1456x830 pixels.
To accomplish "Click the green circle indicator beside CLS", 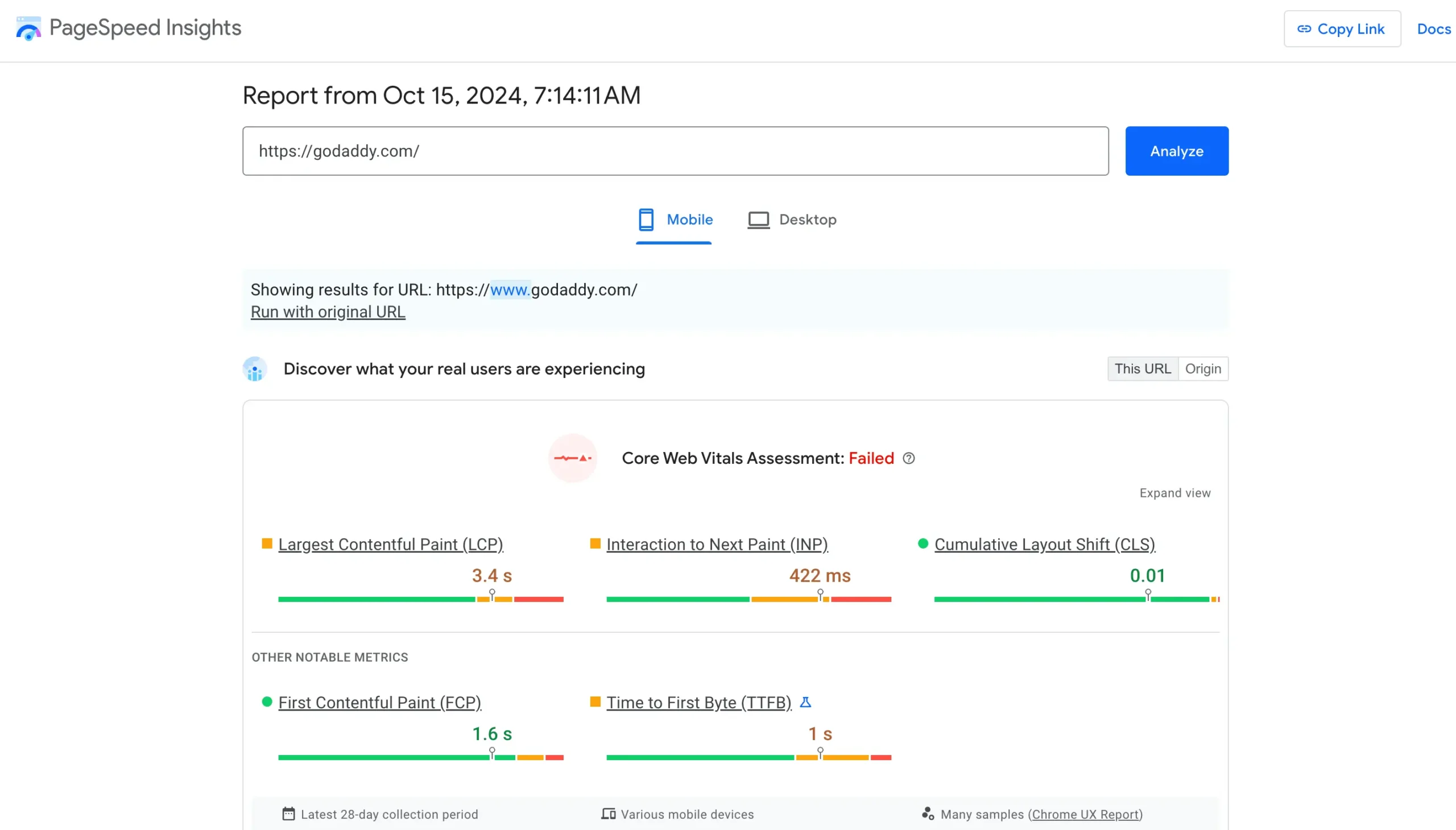I will click(923, 543).
